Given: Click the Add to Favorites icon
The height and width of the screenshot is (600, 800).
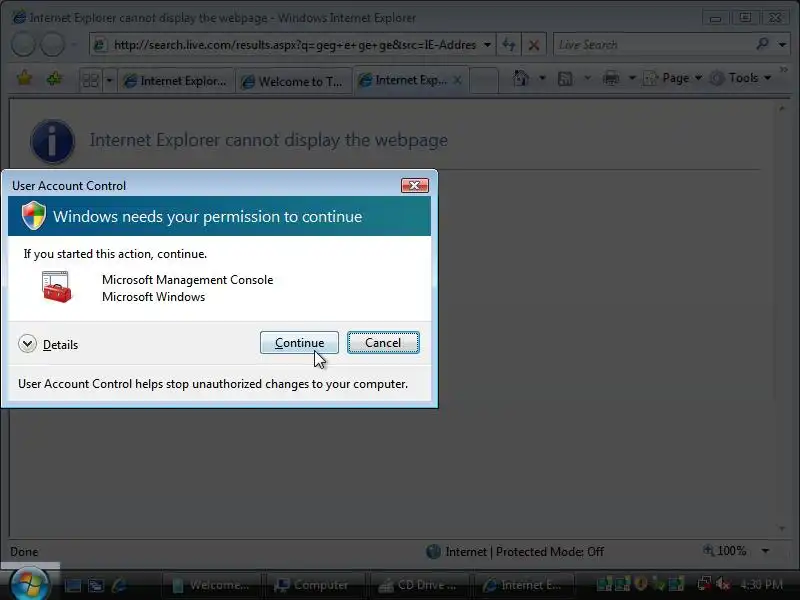Looking at the screenshot, I should point(54,79).
